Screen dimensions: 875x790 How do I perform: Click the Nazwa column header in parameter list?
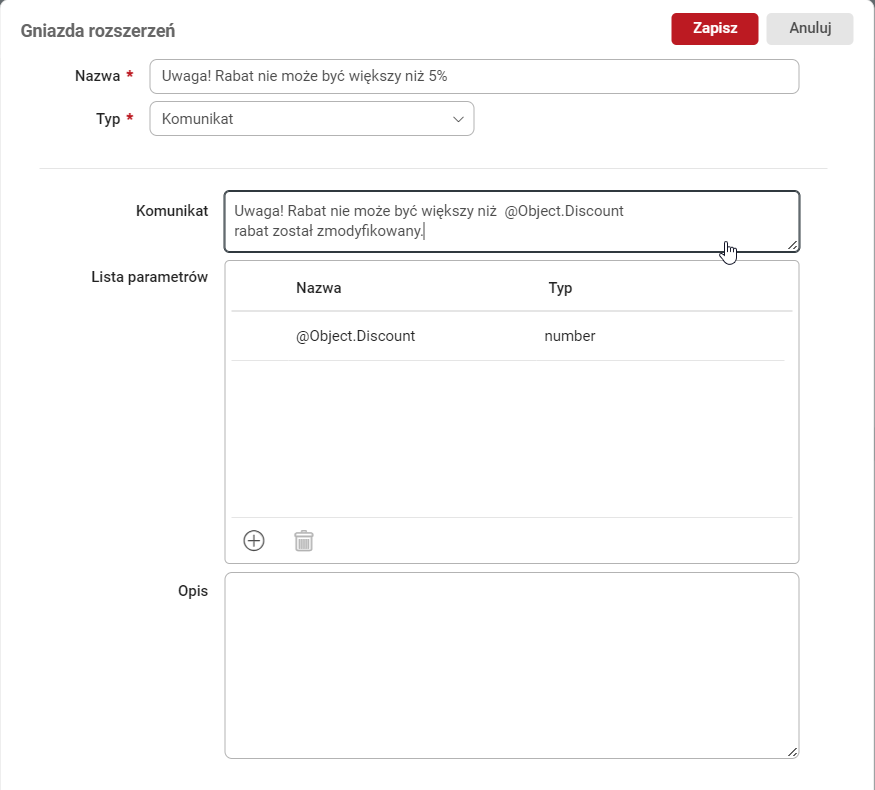tap(318, 288)
